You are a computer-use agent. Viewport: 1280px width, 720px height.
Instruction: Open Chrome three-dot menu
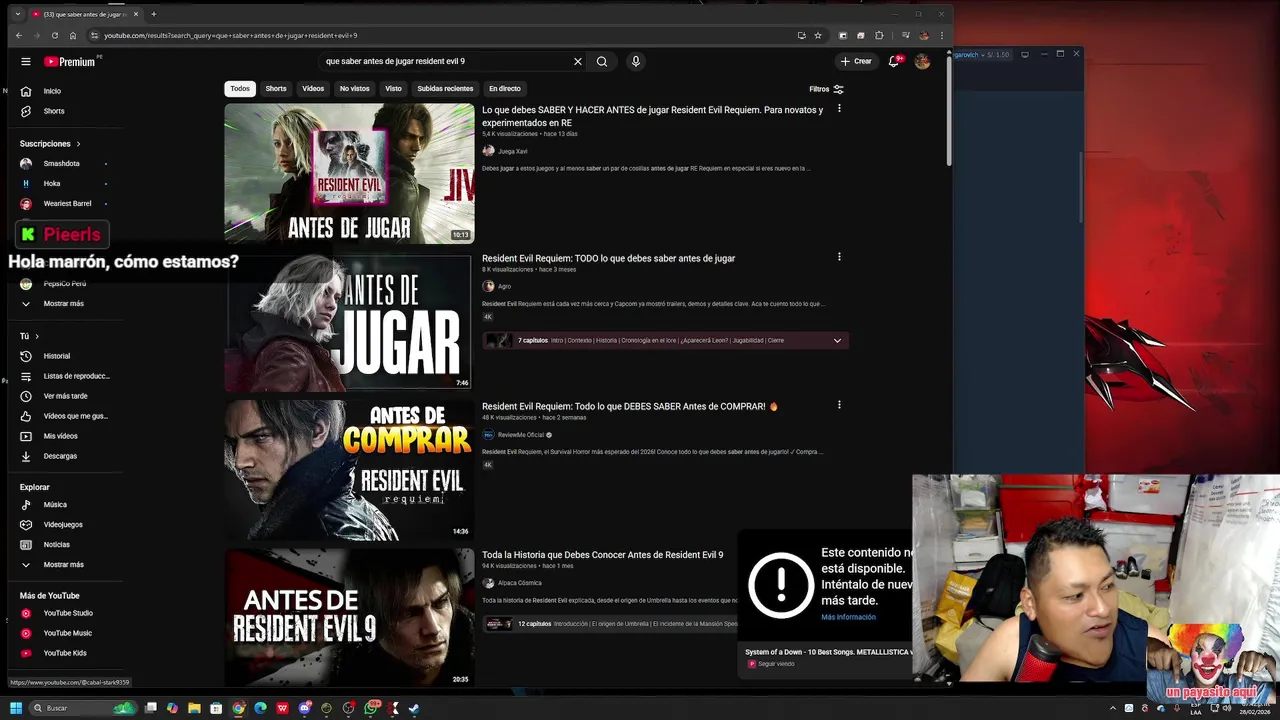pos(941,35)
